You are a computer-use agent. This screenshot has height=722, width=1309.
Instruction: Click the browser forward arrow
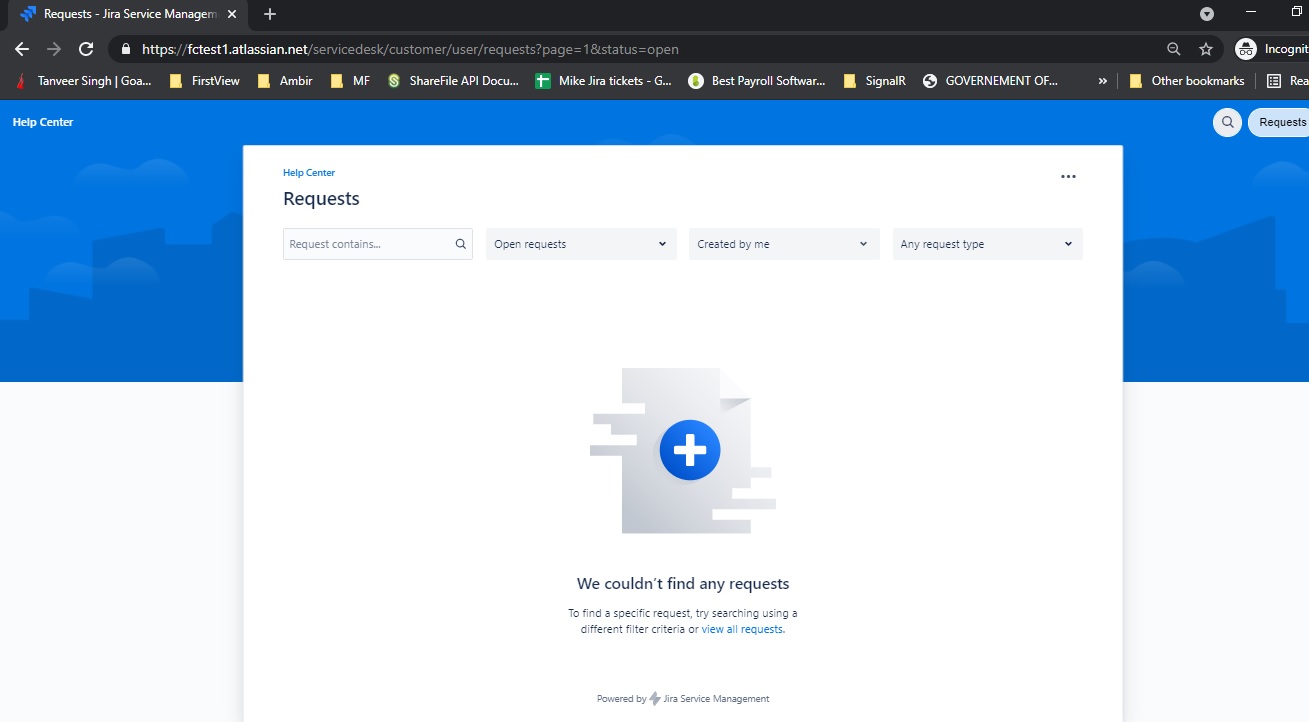click(x=54, y=49)
